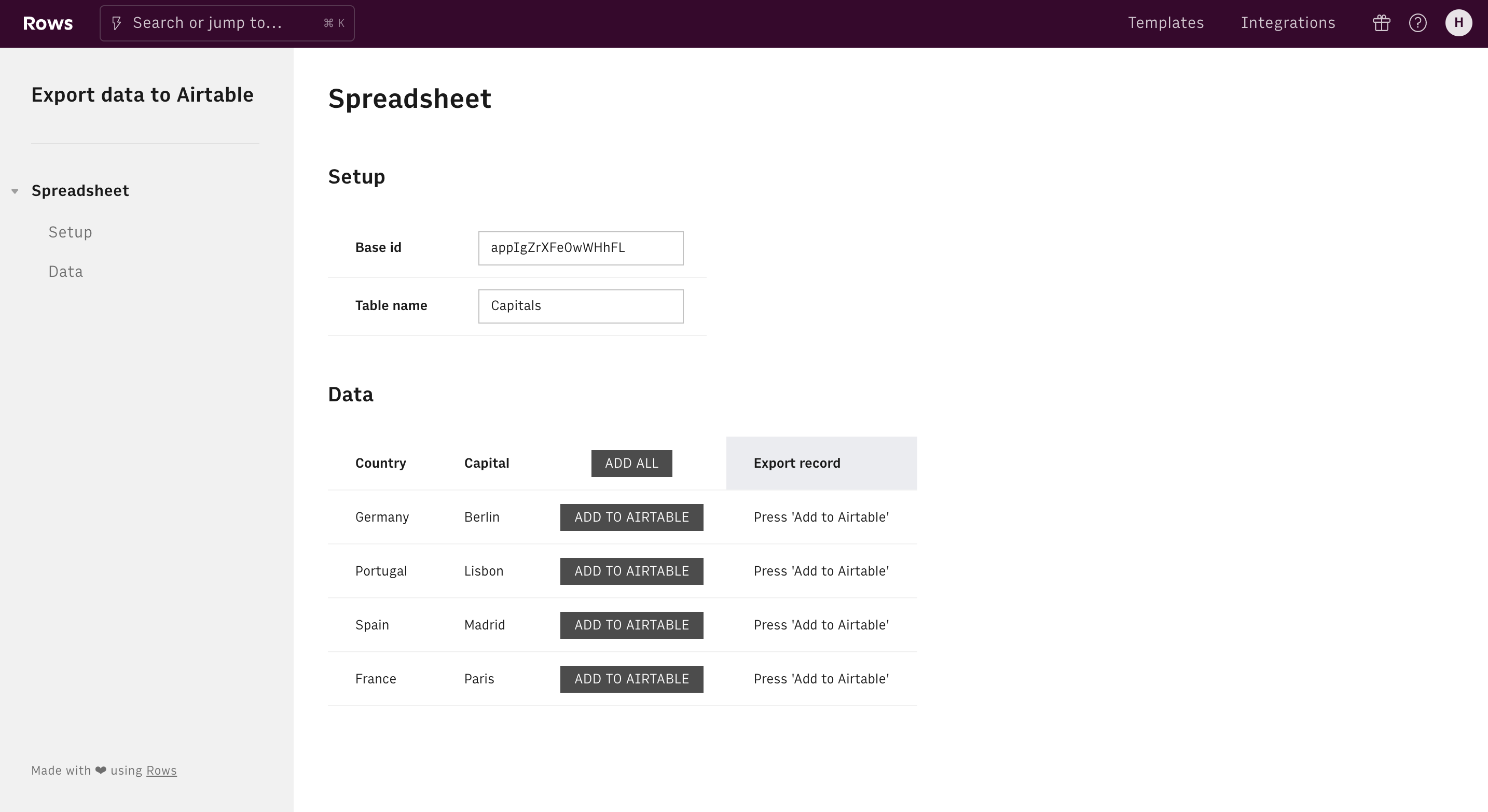1488x812 pixels.
Task: Collapse the Spreadsheet tree arrow
Action: click(15, 191)
